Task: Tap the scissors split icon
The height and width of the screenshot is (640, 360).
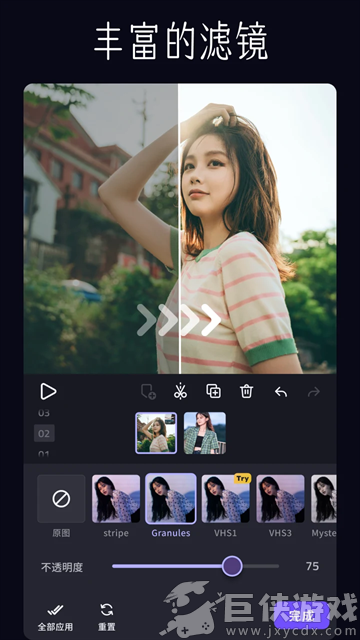Action: point(180,391)
